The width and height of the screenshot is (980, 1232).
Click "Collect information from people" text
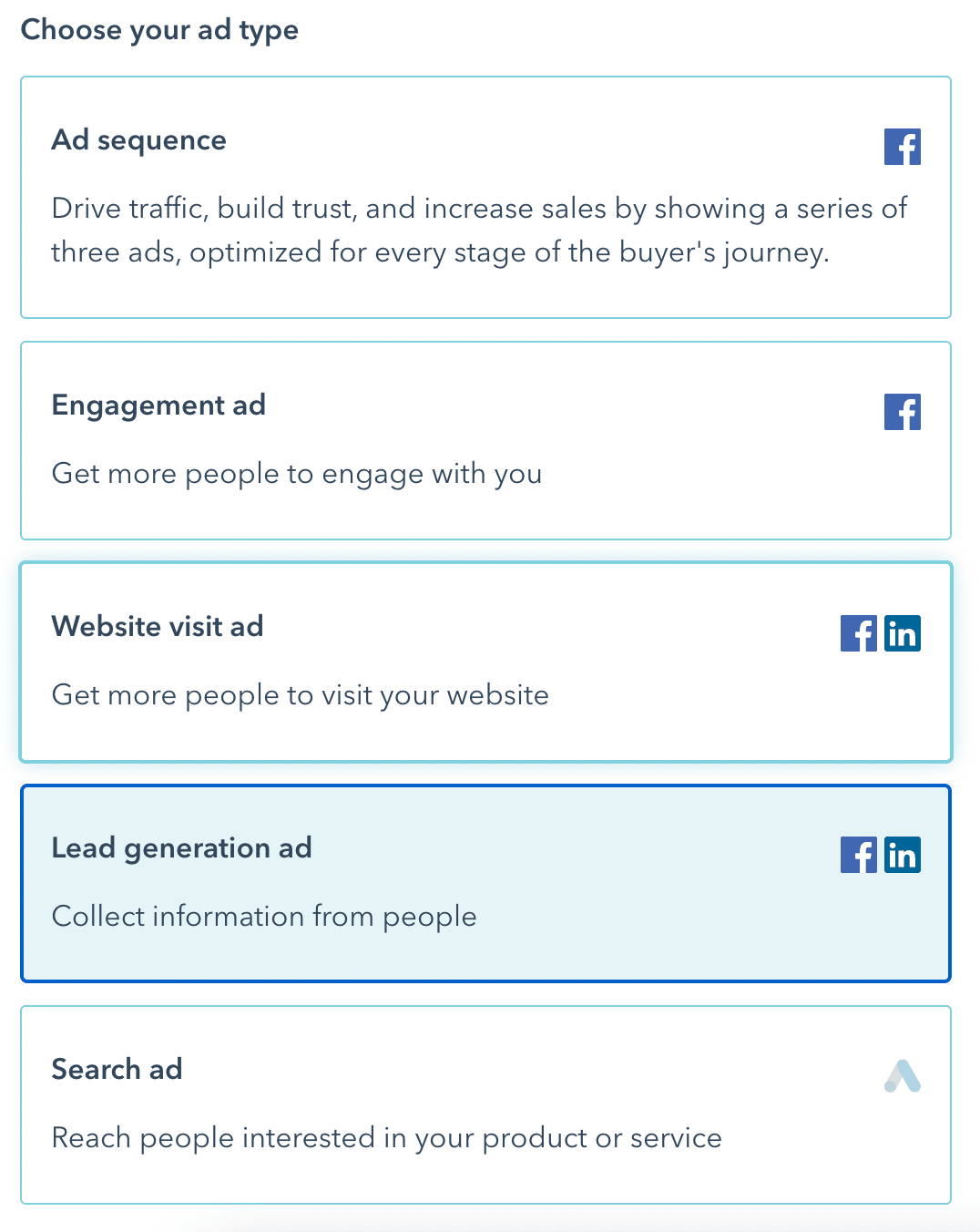click(x=264, y=917)
